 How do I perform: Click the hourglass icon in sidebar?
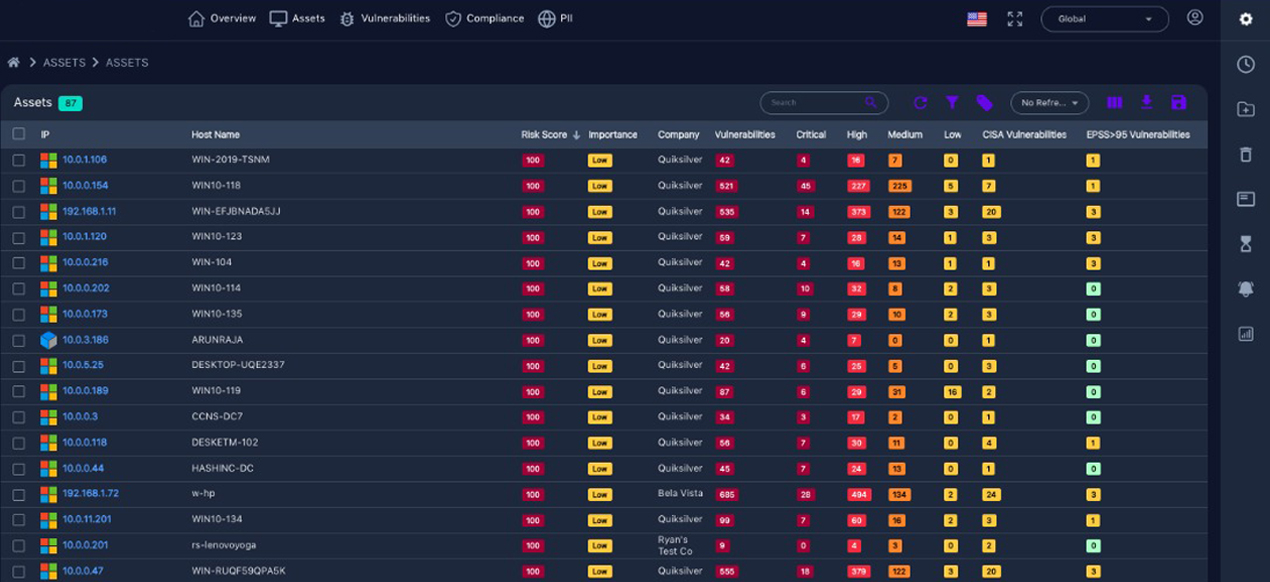pos(1246,244)
